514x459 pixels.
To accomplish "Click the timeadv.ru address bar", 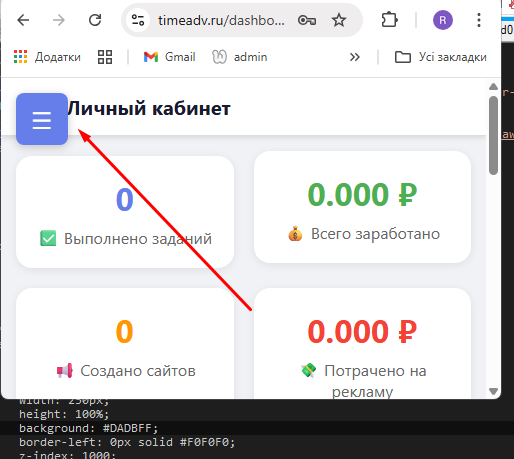I will coord(221,20).
